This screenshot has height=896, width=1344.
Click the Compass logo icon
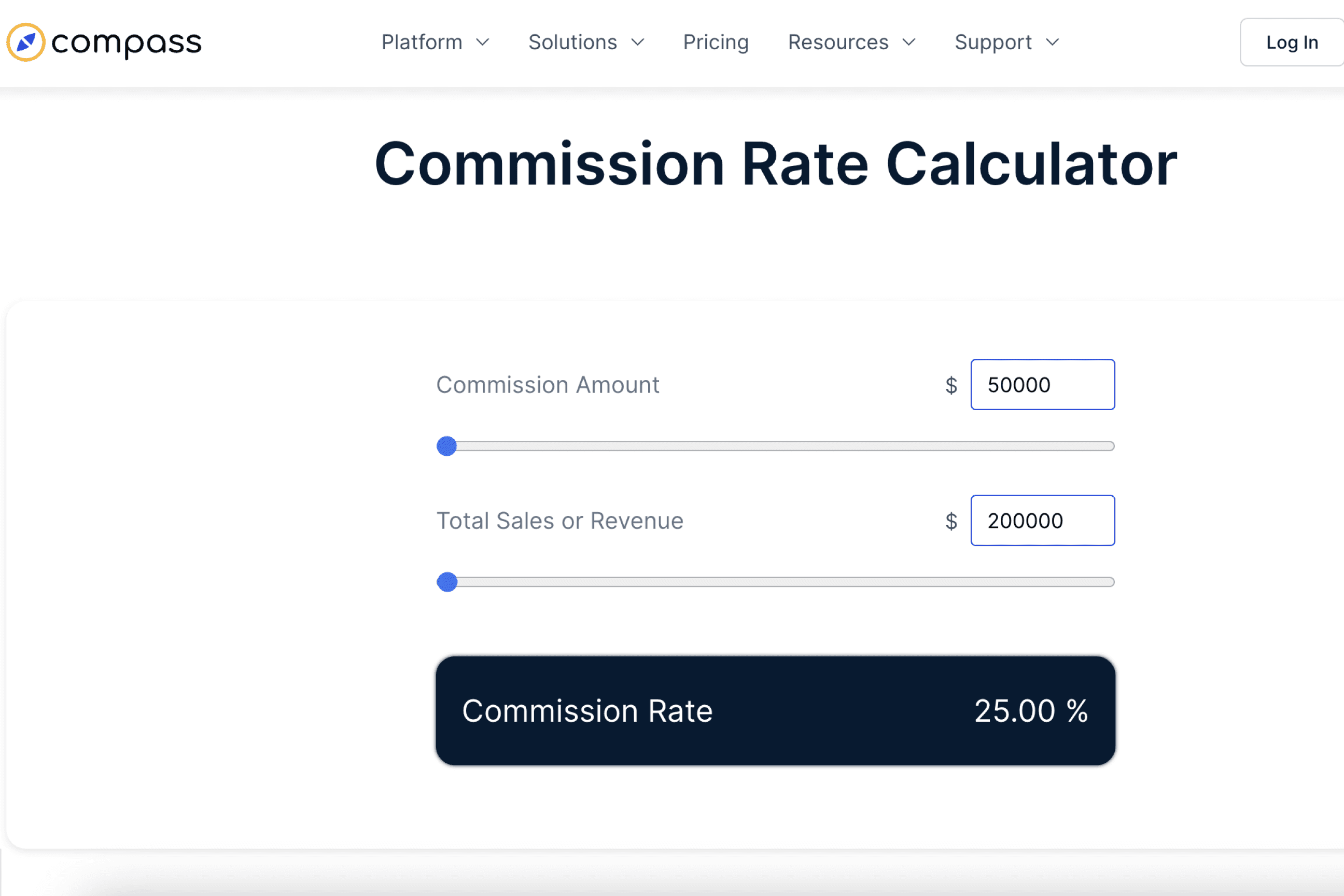pyautogui.click(x=26, y=43)
